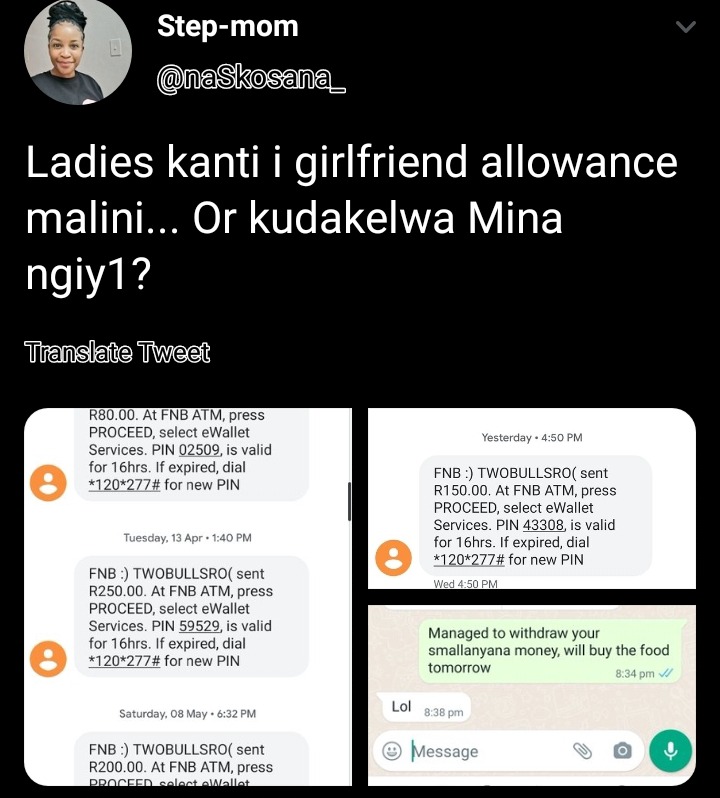The height and width of the screenshot is (798, 720).
Task: Grab the SMS screenshot scrollbar handle
Action: (350, 501)
